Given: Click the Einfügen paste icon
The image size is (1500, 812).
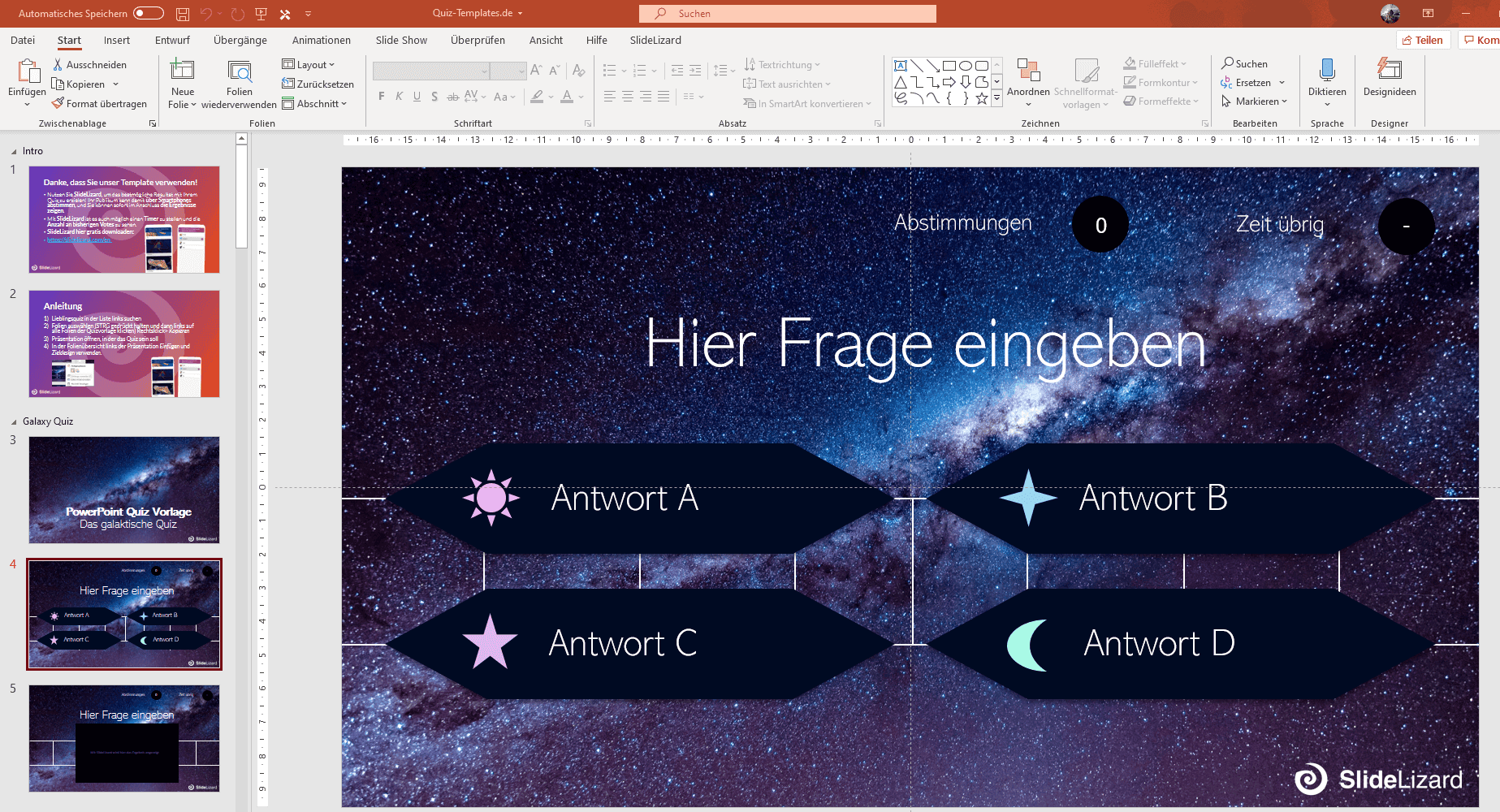Looking at the screenshot, I should click(x=28, y=71).
